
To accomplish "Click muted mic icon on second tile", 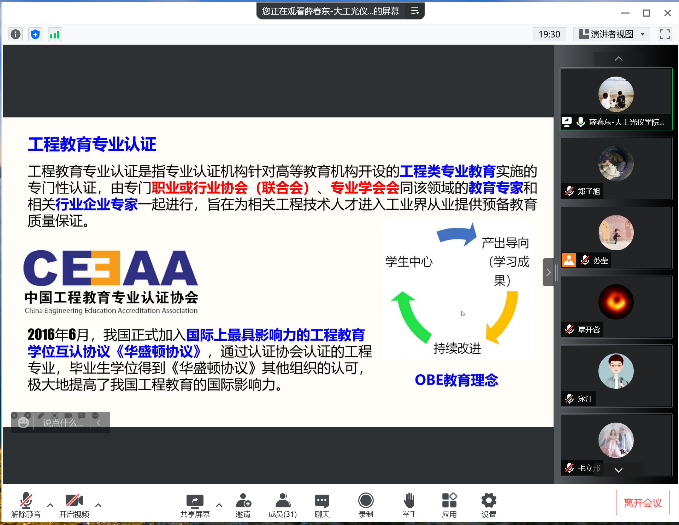I will tap(569, 191).
